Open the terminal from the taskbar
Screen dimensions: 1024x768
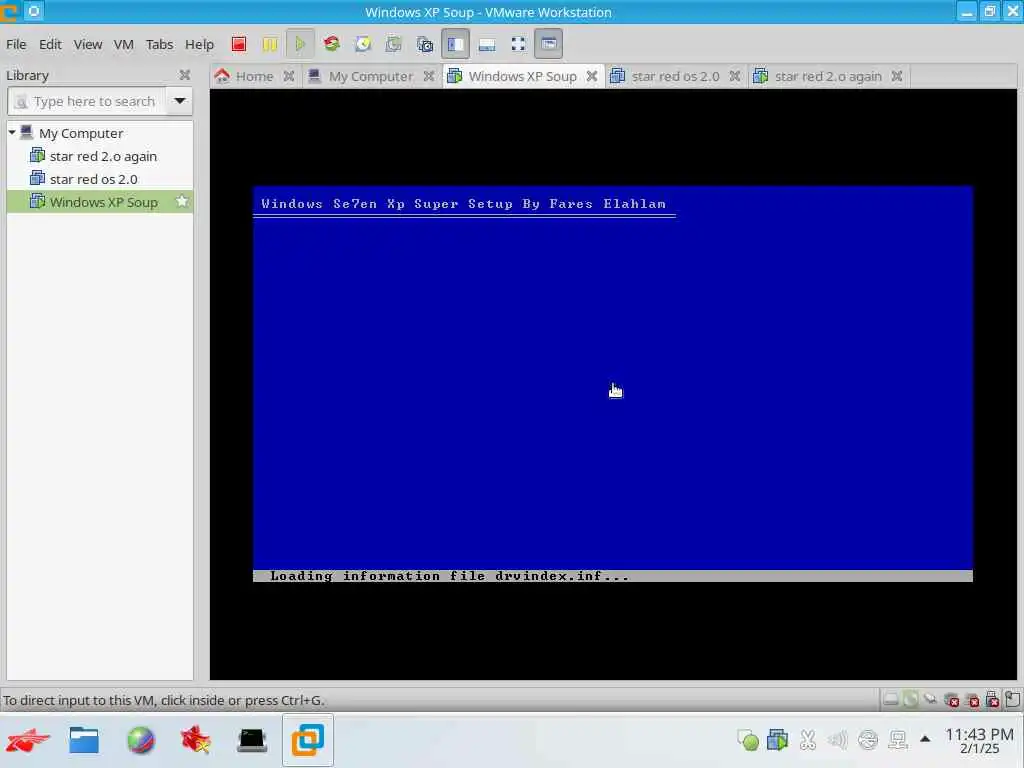click(x=252, y=740)
